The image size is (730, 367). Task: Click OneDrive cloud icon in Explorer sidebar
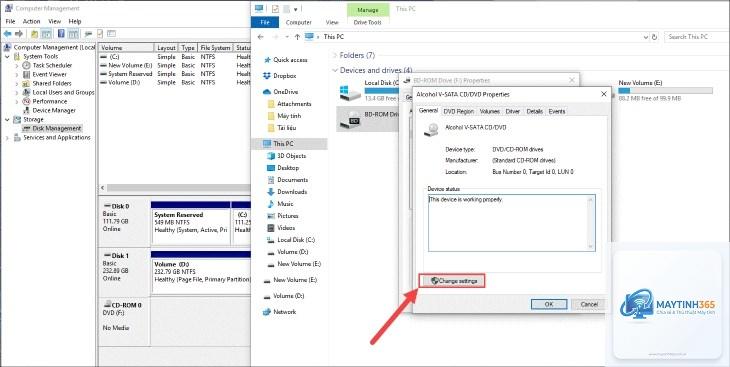click(x=267, y=92)
